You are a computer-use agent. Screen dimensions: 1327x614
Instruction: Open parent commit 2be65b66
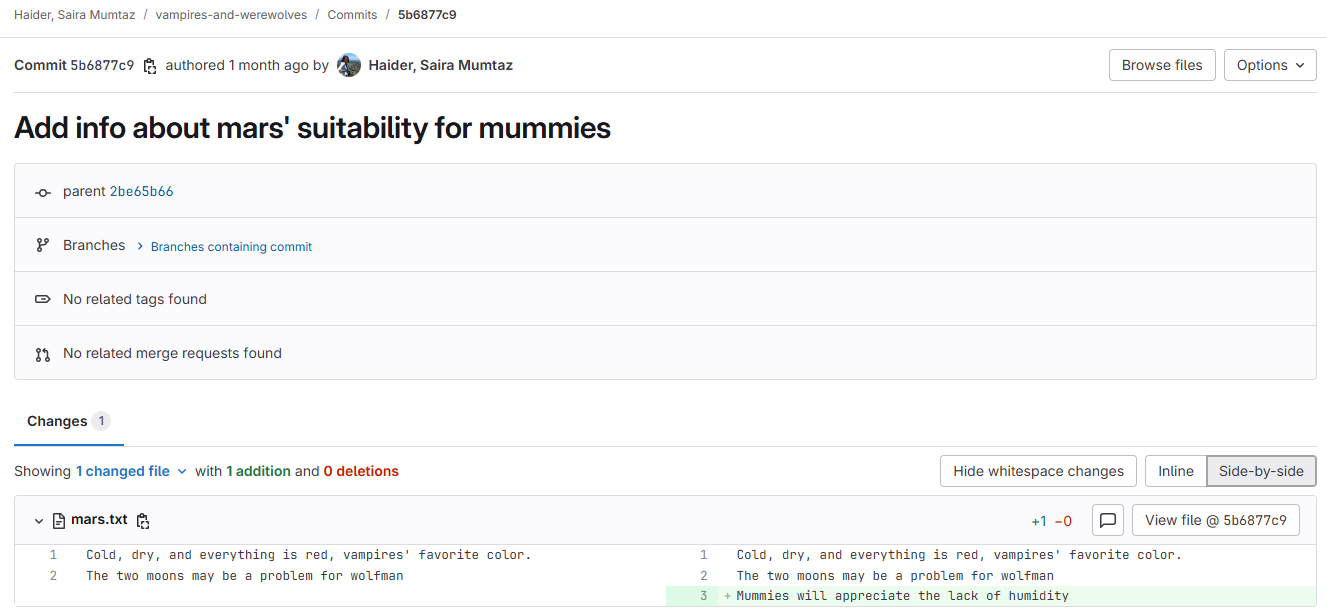coord(141,191)
